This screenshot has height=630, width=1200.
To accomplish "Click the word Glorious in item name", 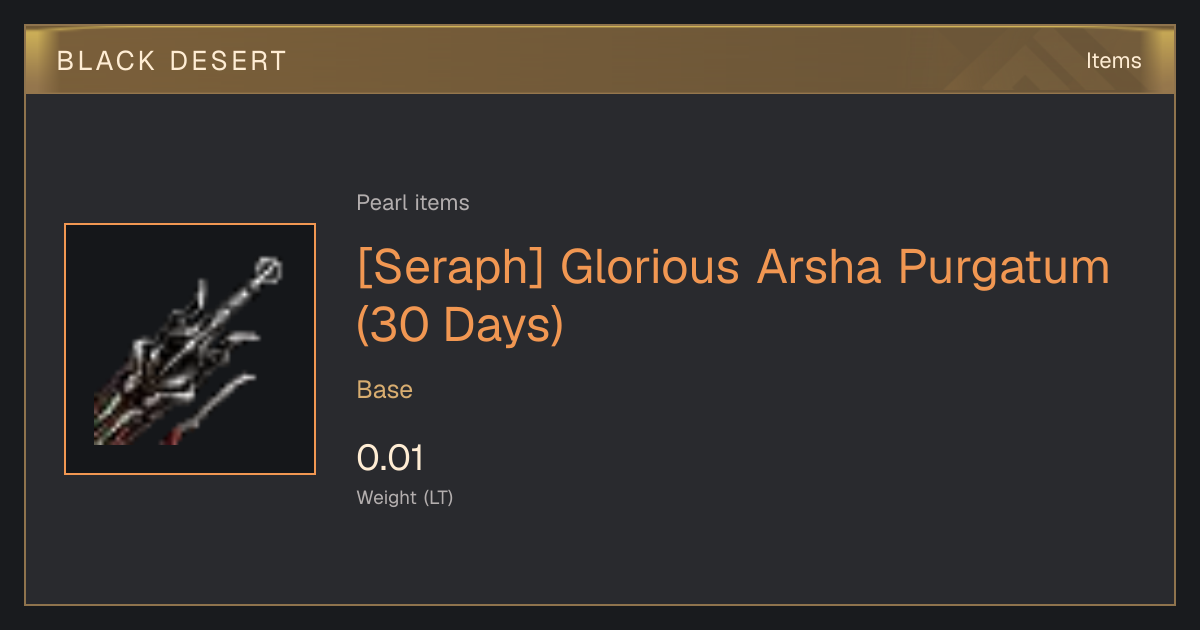I will point(652,268).
